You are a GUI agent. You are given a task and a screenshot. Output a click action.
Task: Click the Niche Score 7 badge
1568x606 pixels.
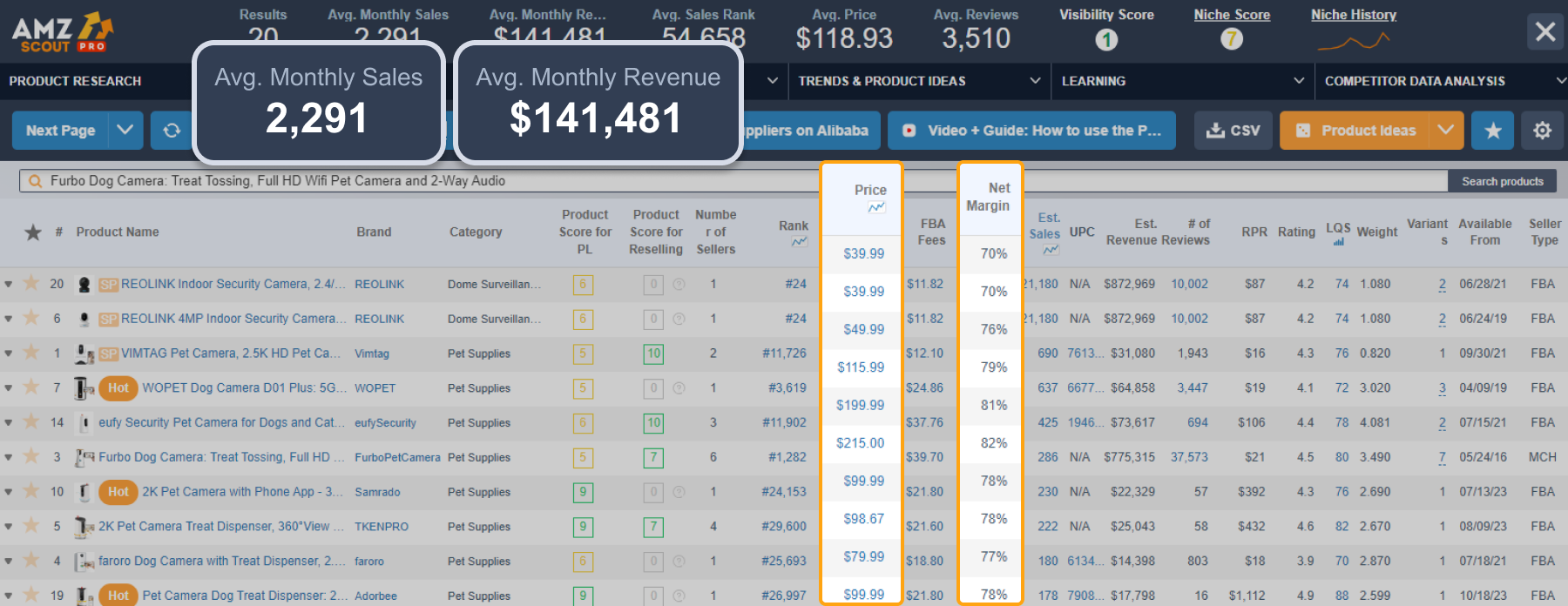tap(1231, 39)
